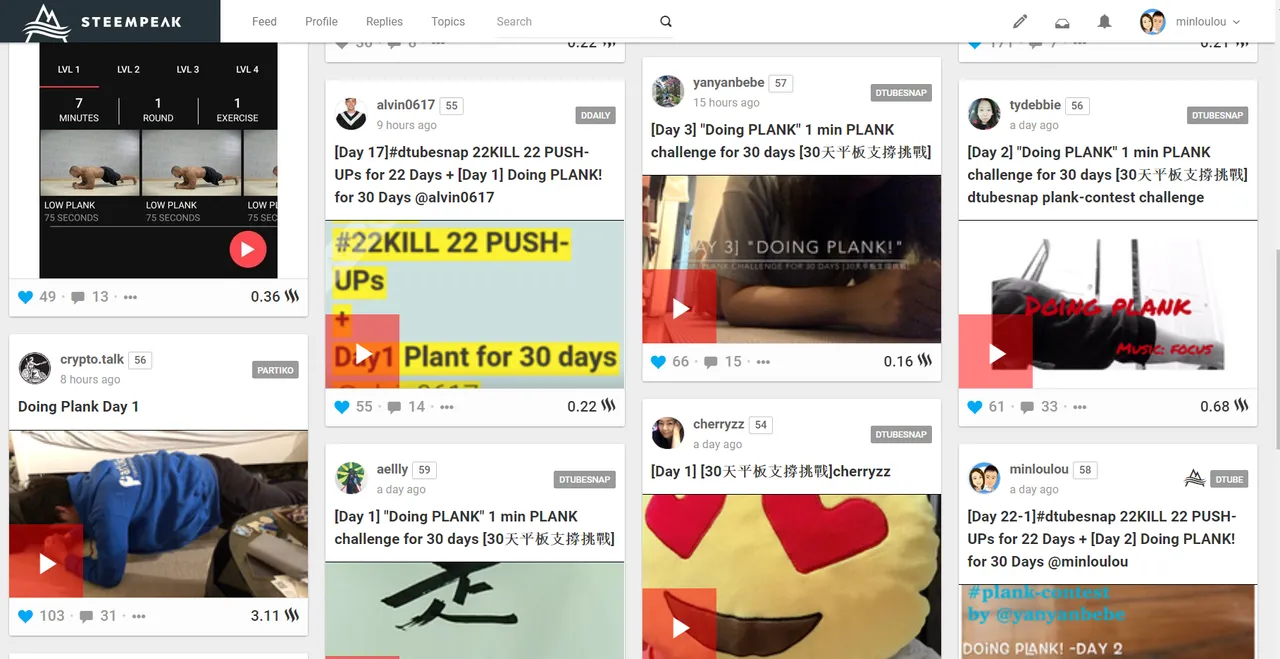1280x659 pixels.
Task: Open comments on the crypto.talk post
Action: [87, 616]
